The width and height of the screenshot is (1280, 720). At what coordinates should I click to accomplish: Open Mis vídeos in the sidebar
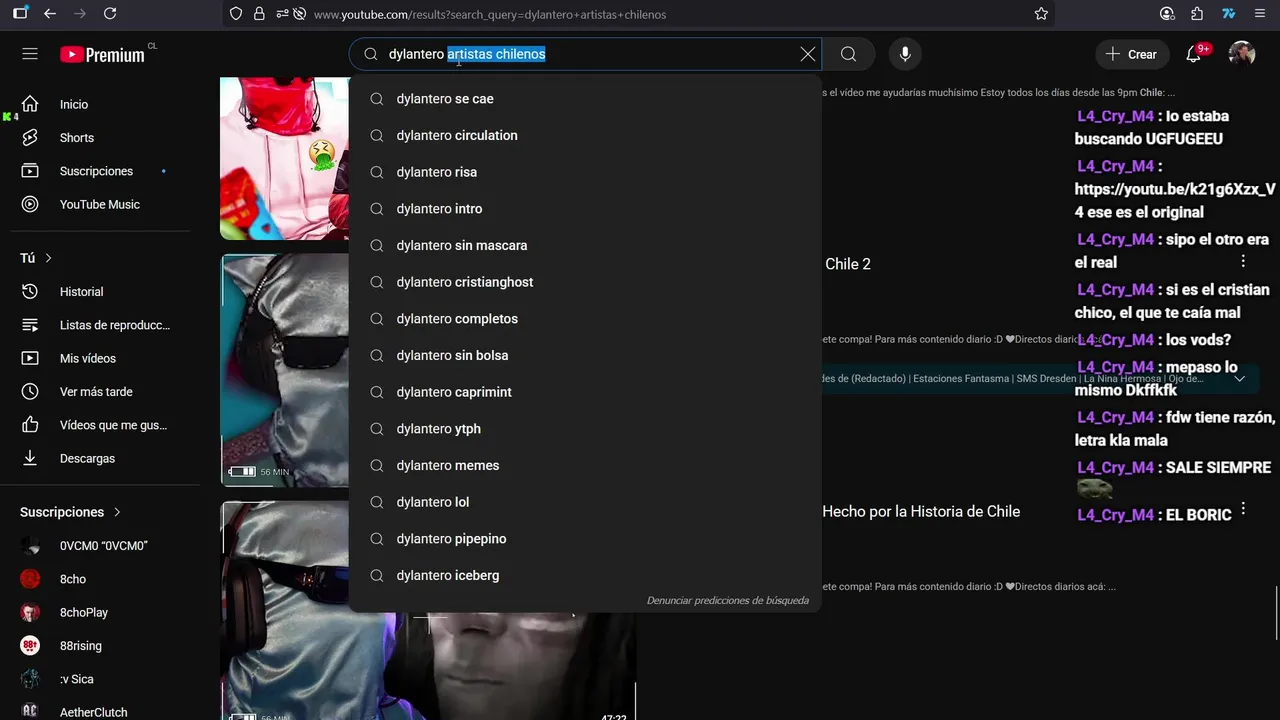click(x=100, y=358)
